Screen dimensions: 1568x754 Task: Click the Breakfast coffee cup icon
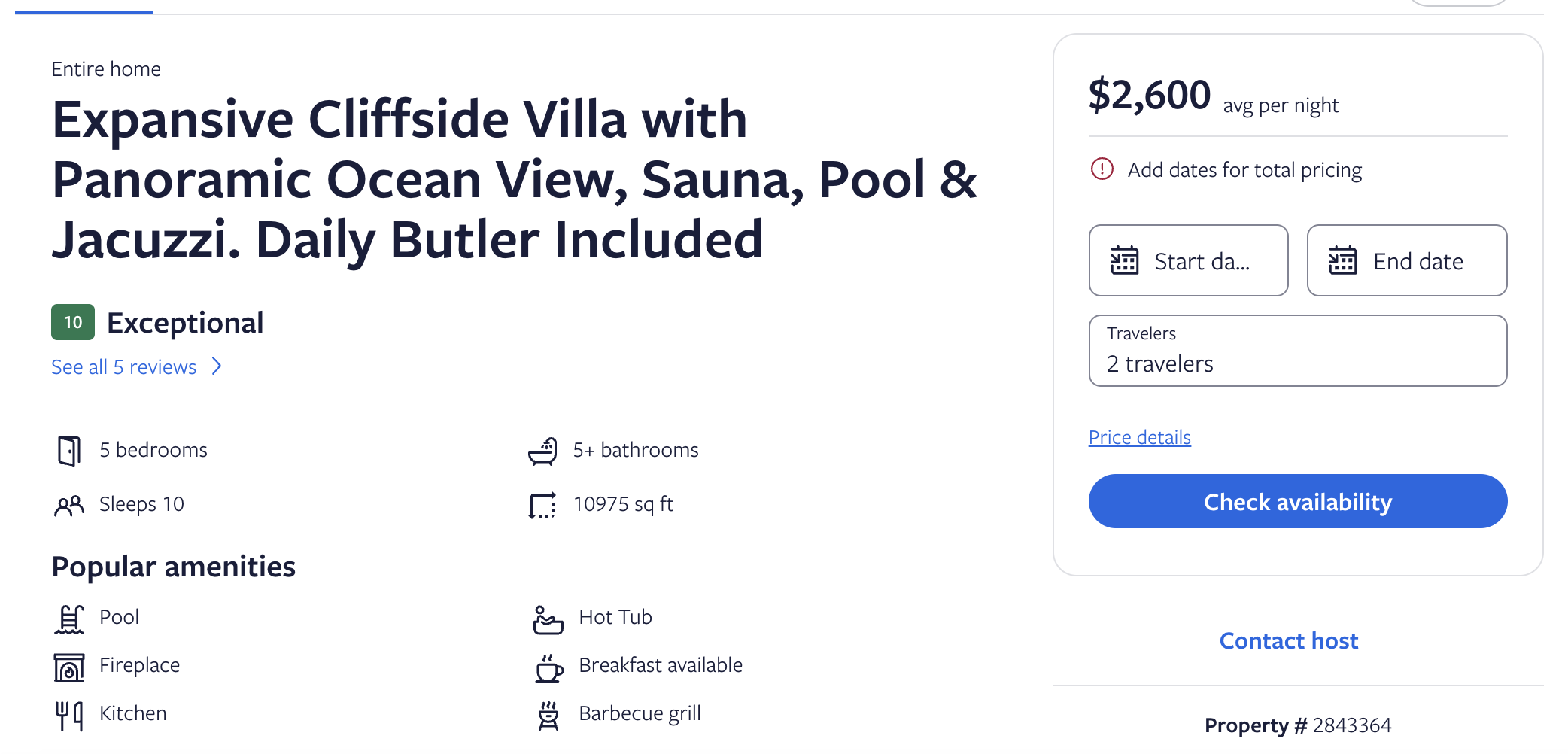(548, 665)
